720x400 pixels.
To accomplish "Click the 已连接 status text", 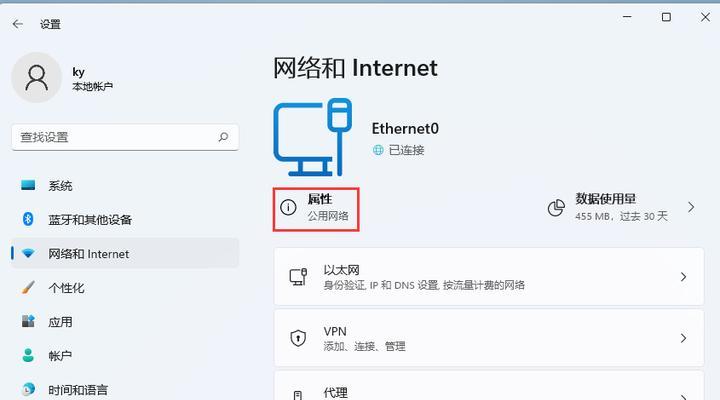I will click(406, 150).
